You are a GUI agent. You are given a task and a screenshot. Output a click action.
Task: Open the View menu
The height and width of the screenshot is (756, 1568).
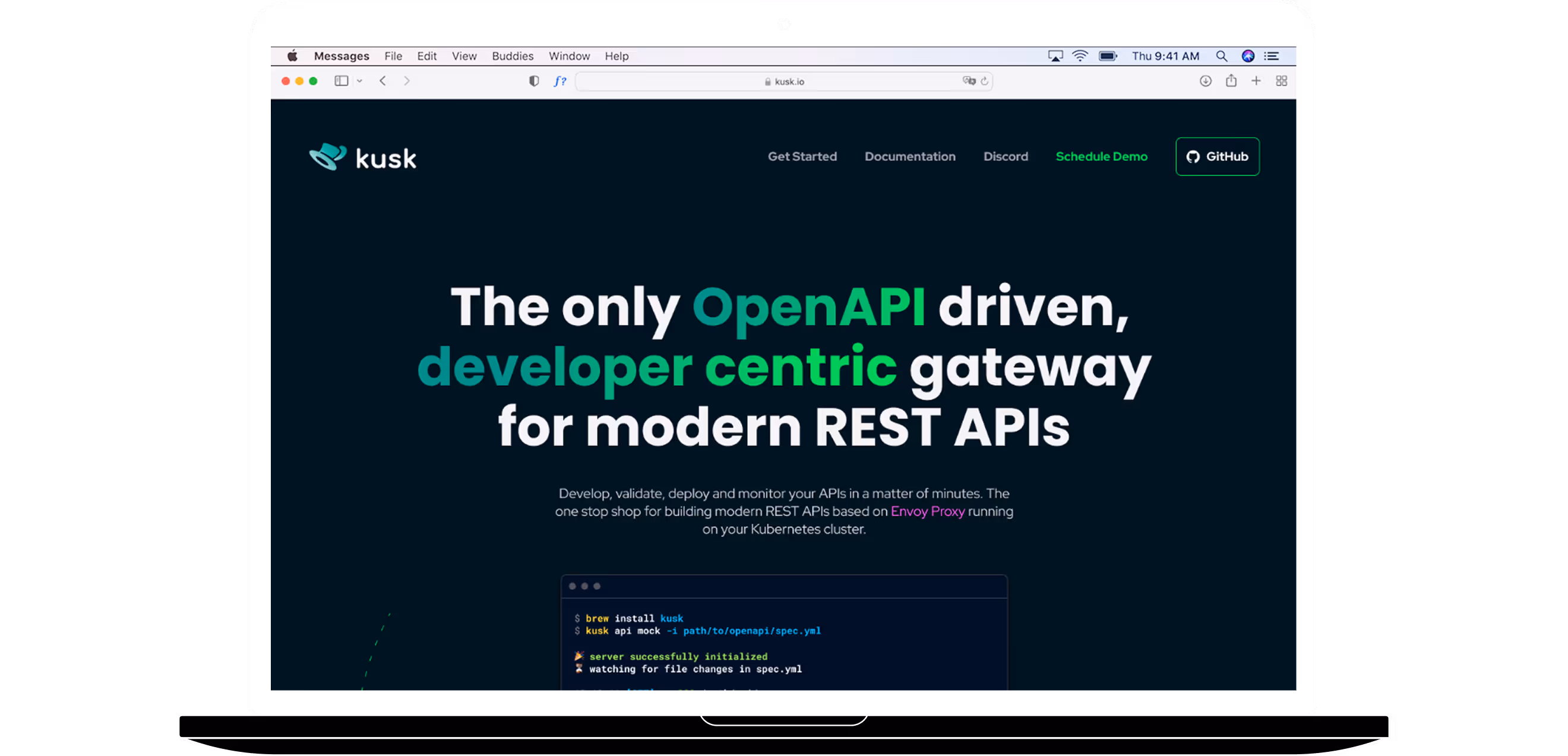464,56
